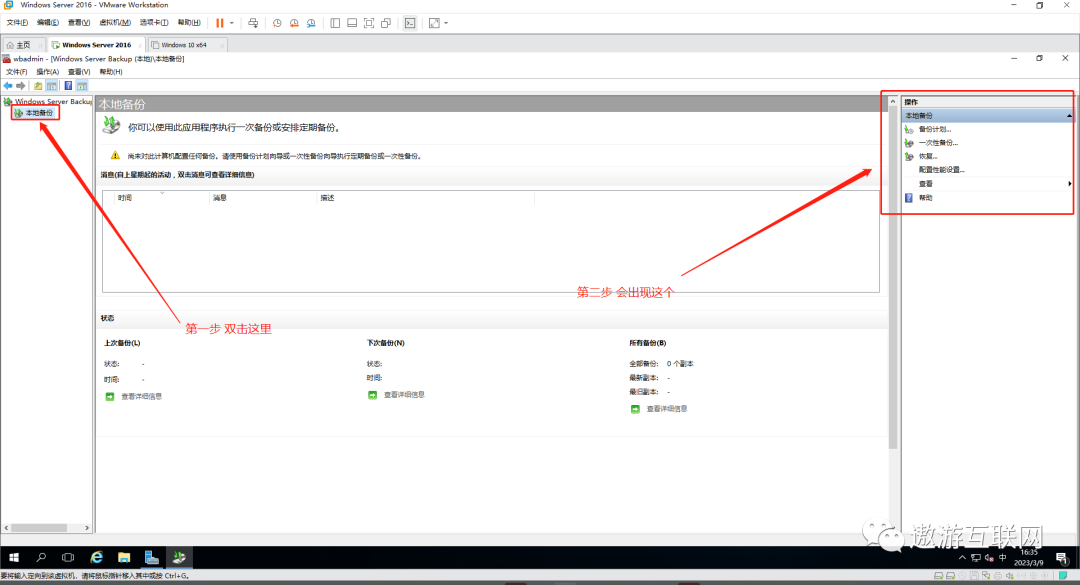This screenshot has width=1080, height=585.
Task: Click the left arrow of the tree pane scrollbar
Action: pyautogui.click(x=6, y=528)
